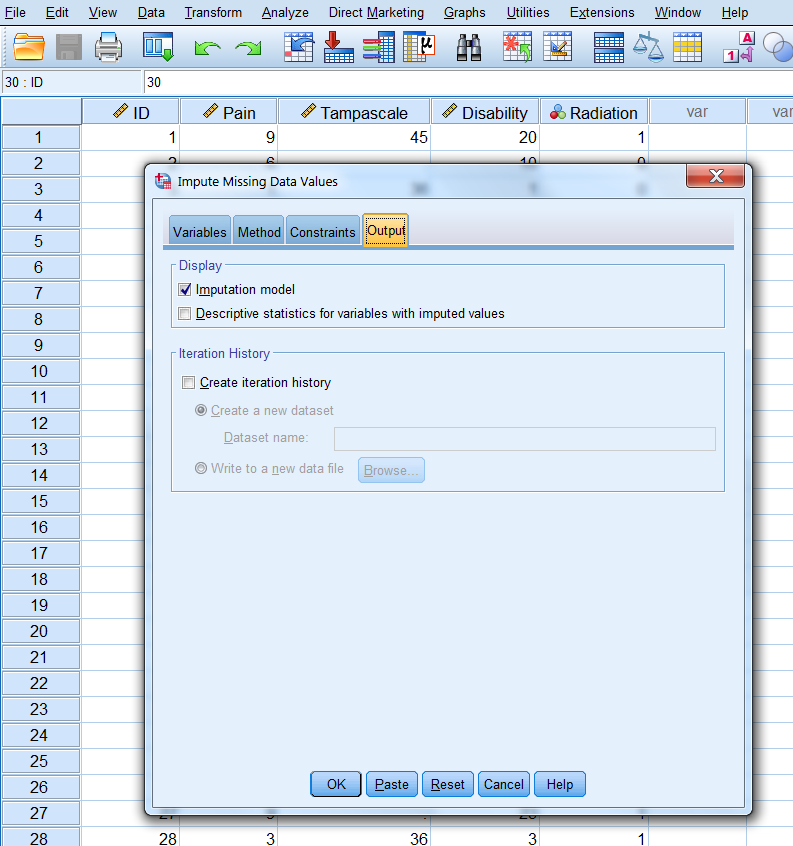Check Create iteration history
The image size is (793, 846).
click(188, 383)
